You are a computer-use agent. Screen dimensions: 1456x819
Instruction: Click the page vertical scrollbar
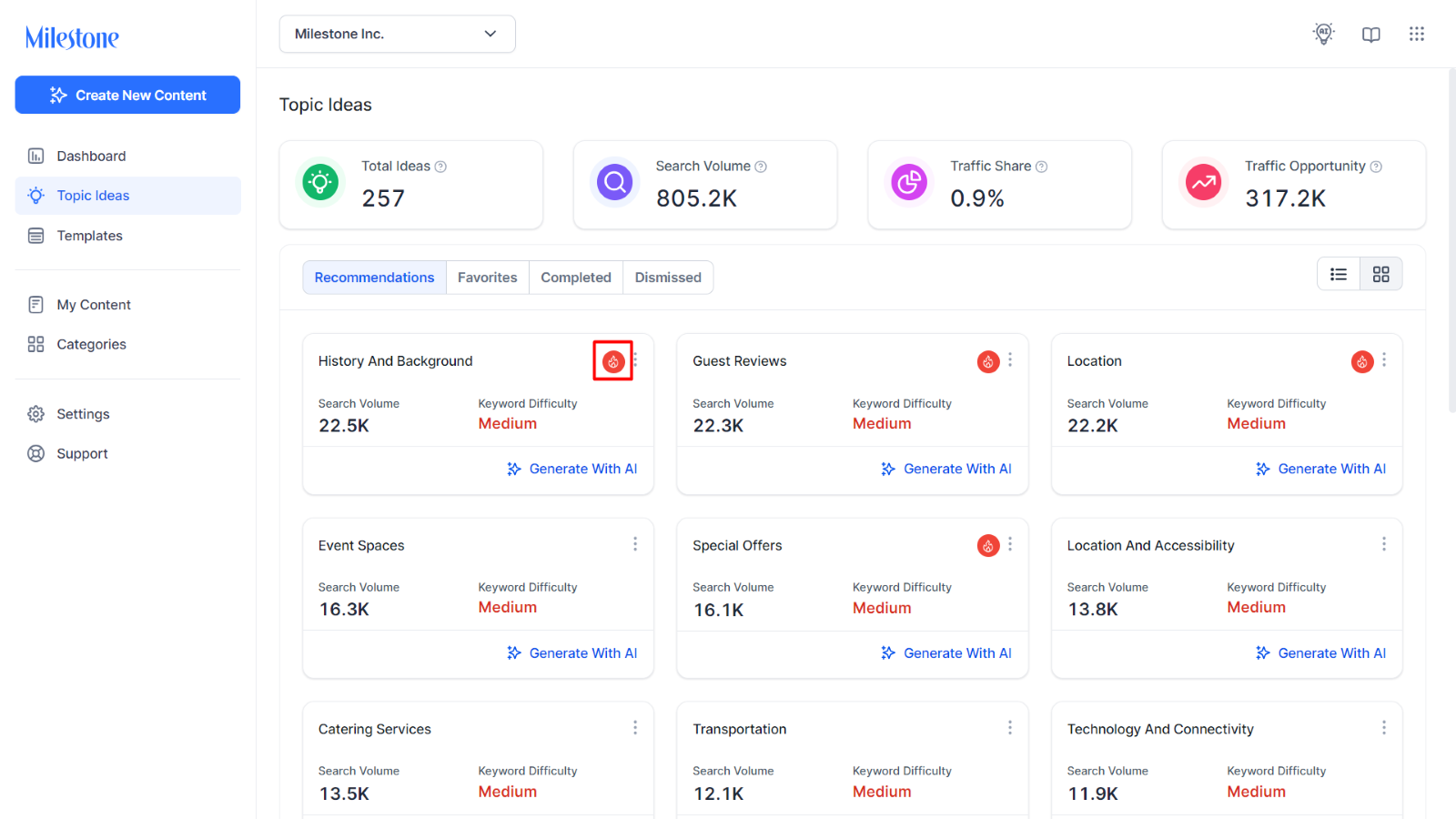click(x=1451, y=241)
